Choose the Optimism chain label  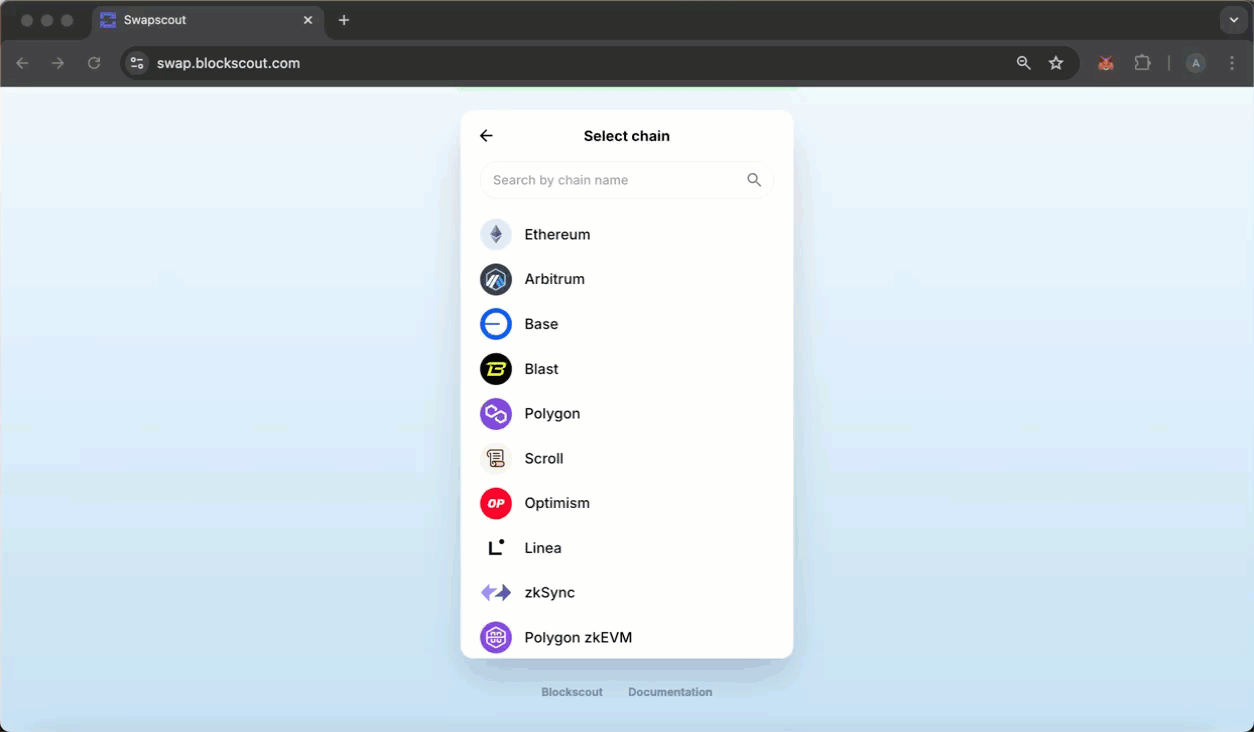(x=557, y=503)
